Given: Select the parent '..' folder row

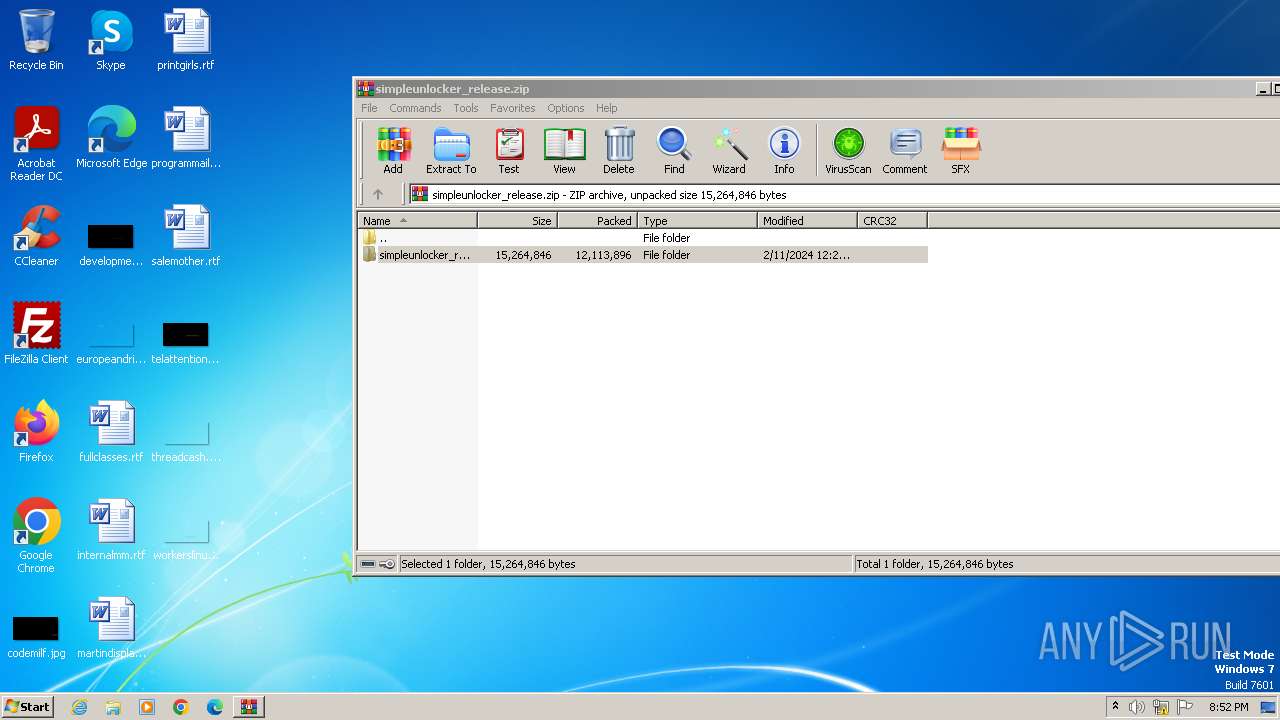Looking at the screenshot, I should click(643, 238).
